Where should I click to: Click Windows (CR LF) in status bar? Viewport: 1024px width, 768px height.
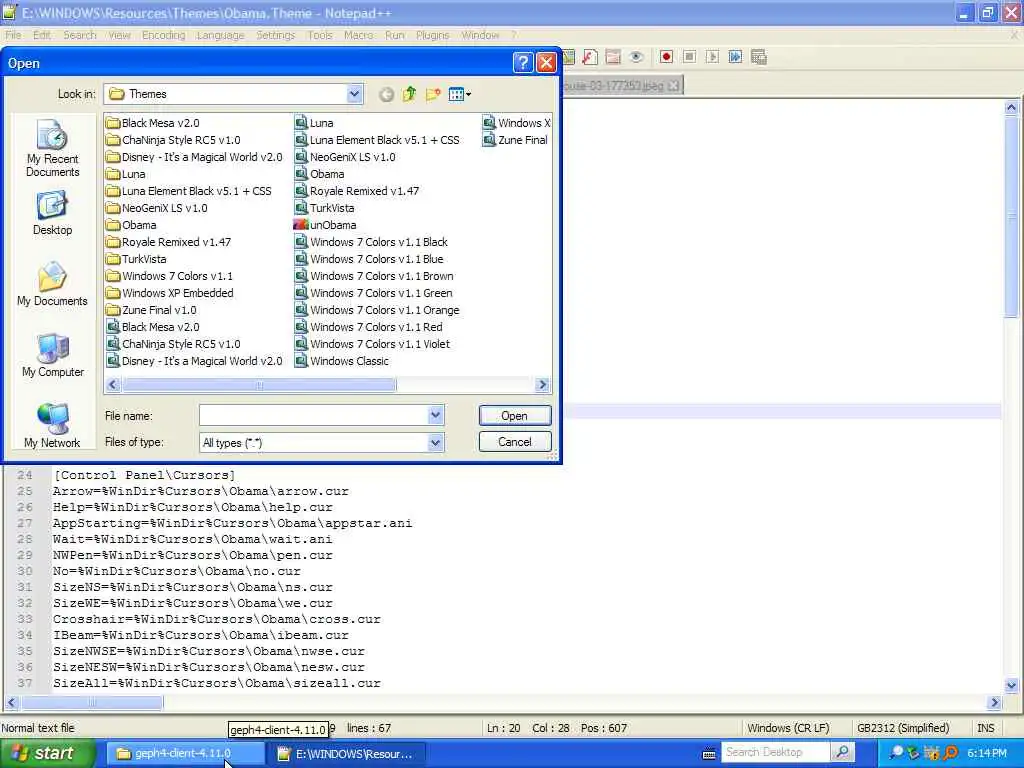click(788, 728)
